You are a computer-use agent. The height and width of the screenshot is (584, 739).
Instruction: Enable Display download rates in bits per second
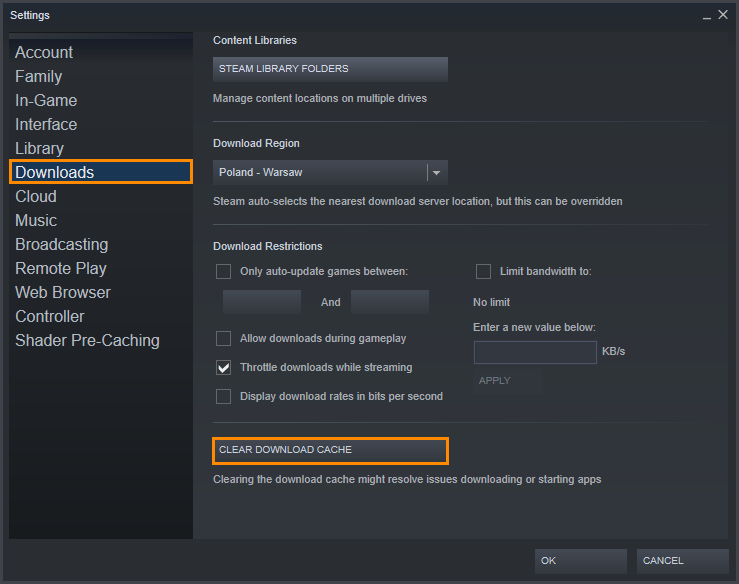point(223,396)
